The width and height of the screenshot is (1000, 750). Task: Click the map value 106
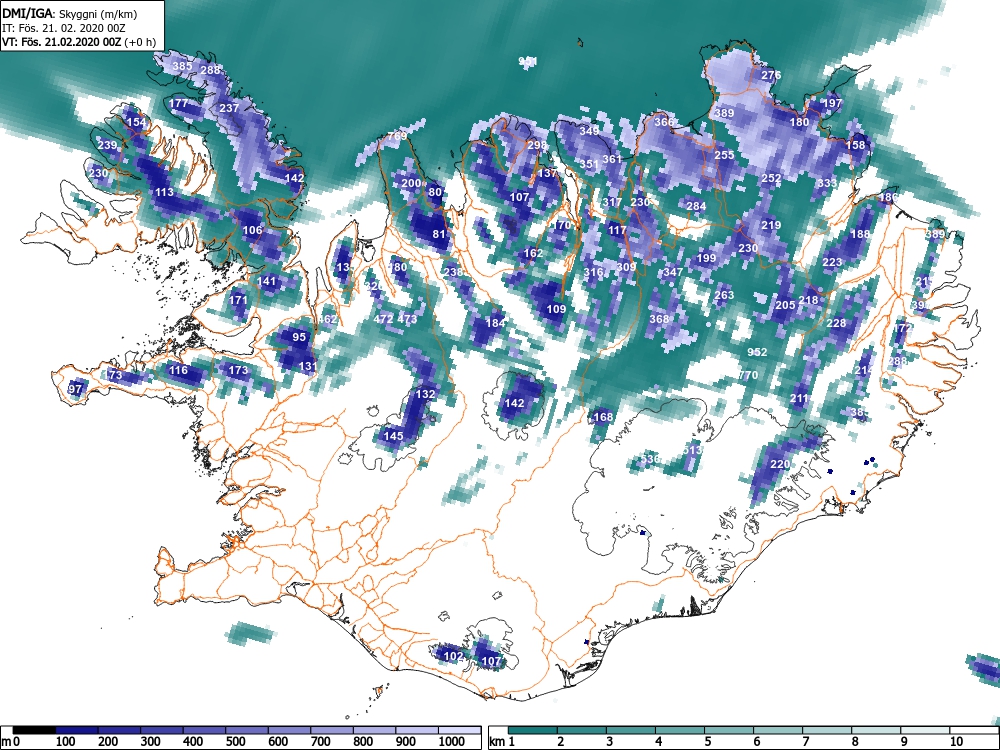point(253,230)
